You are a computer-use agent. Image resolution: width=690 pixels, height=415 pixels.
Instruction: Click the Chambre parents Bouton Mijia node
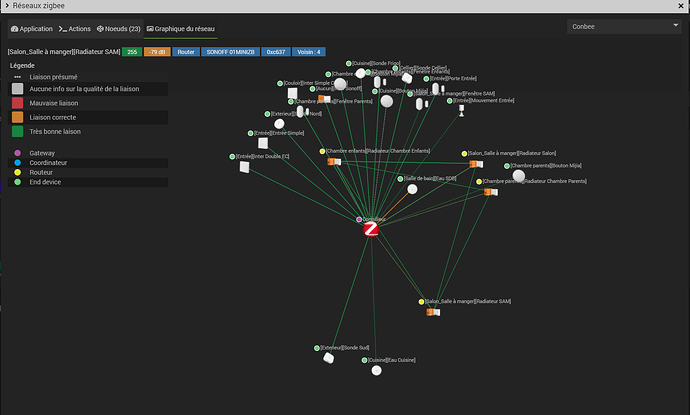coord(519,176)
